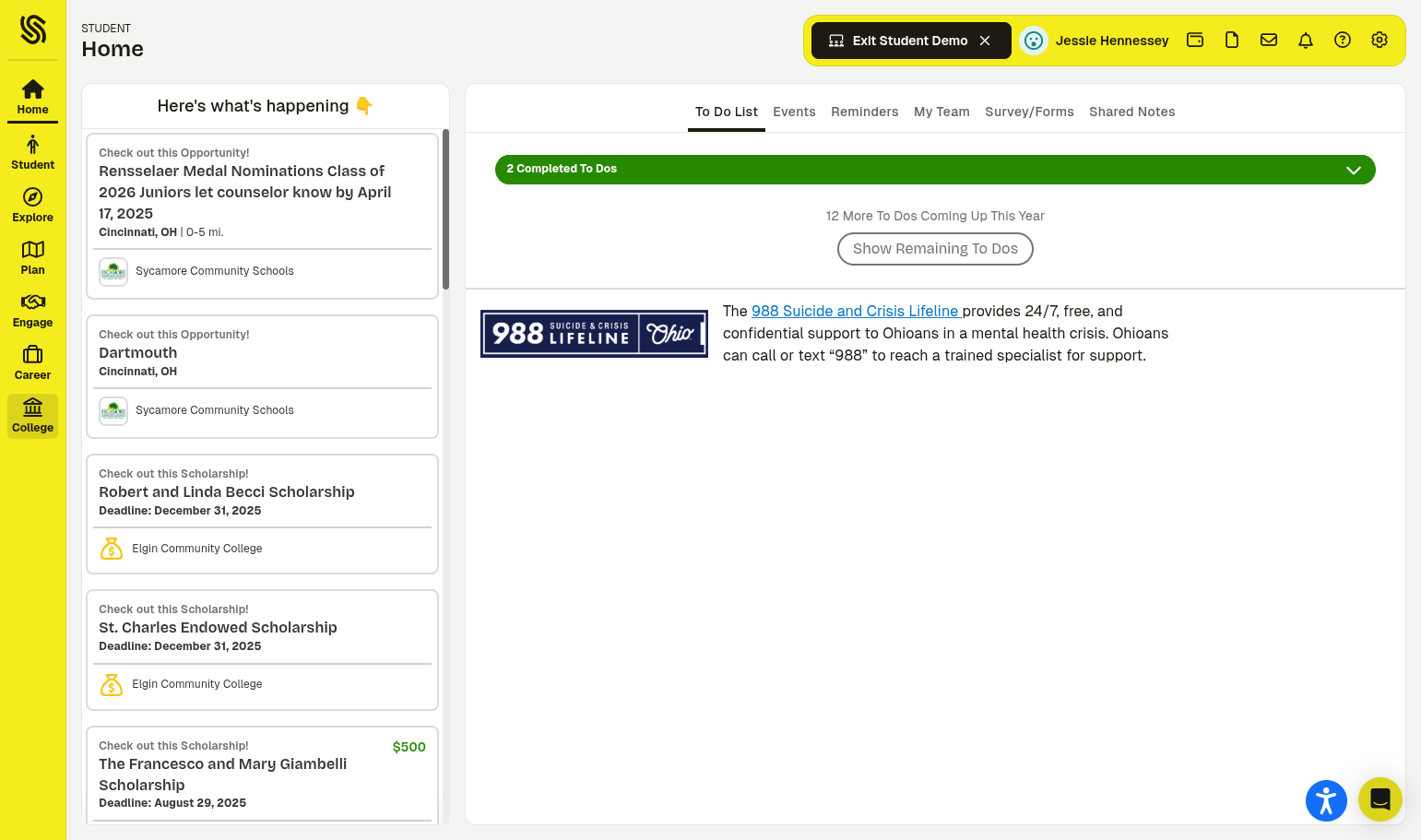Open the Career briefcase section
1421x840 pixels.
32,363
